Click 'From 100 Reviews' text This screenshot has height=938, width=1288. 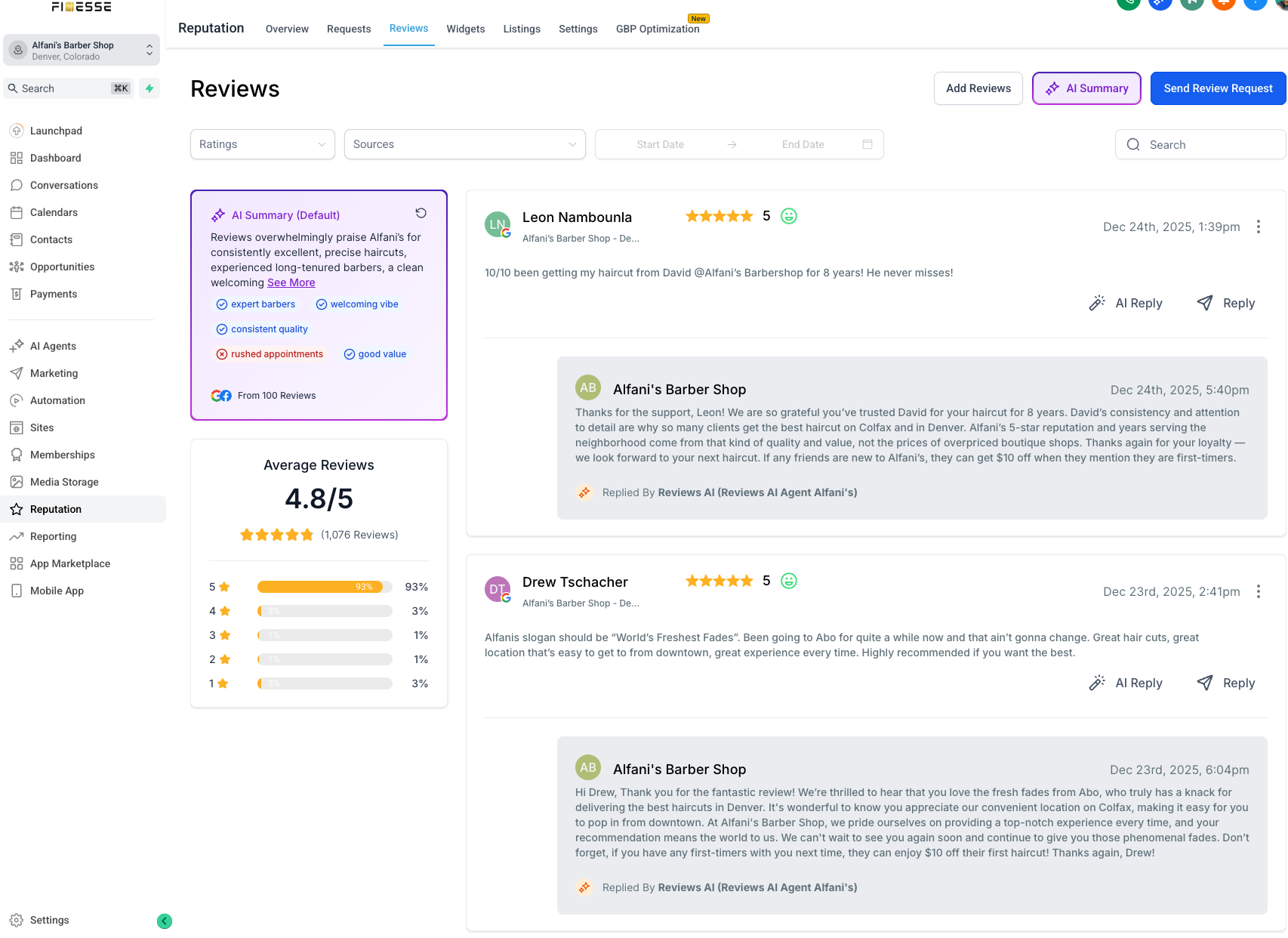tap(276, 396)
